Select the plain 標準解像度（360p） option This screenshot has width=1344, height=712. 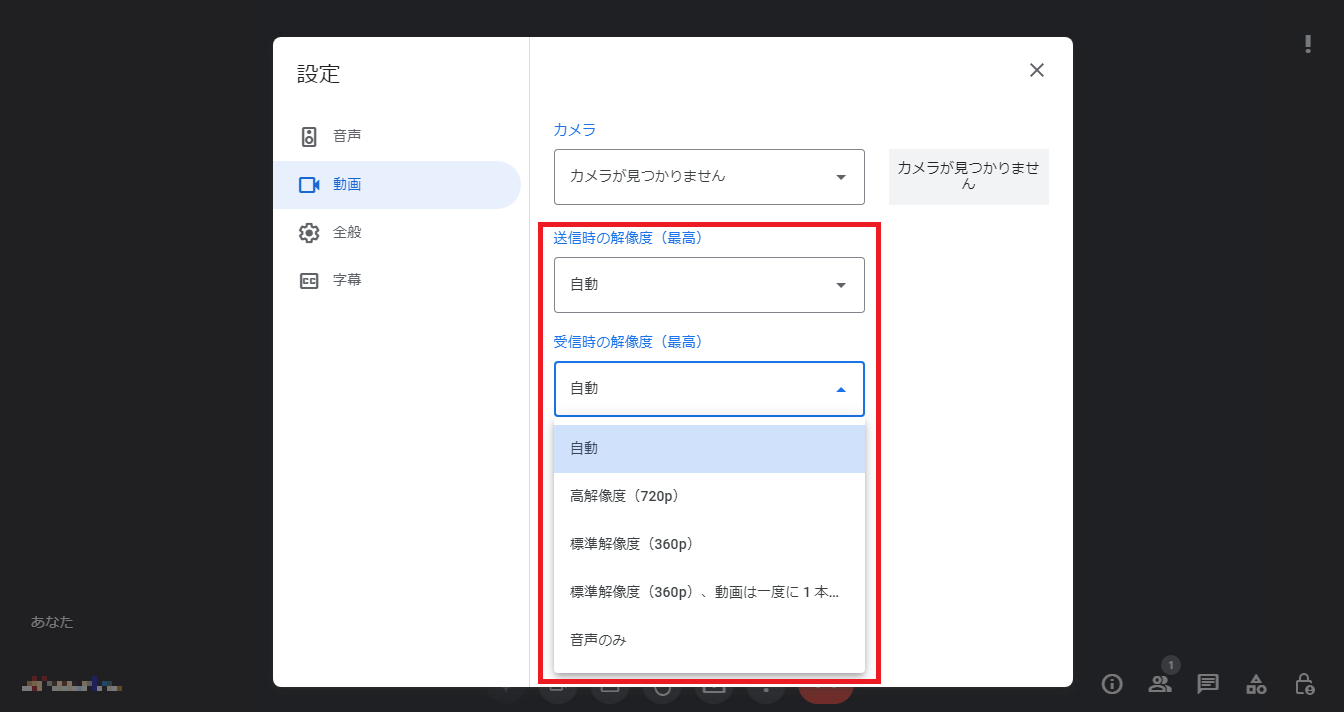click(x=709, y=544)
